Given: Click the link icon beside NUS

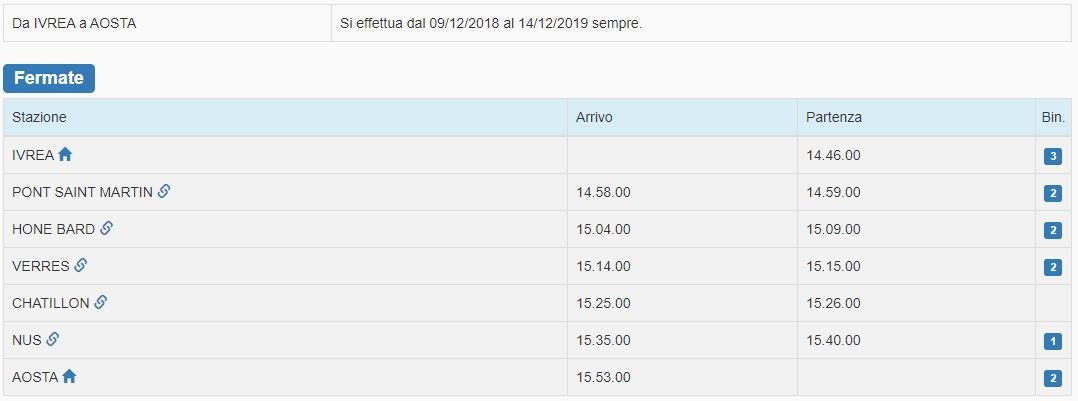Looking at the screenshot, I should (53, 340).
